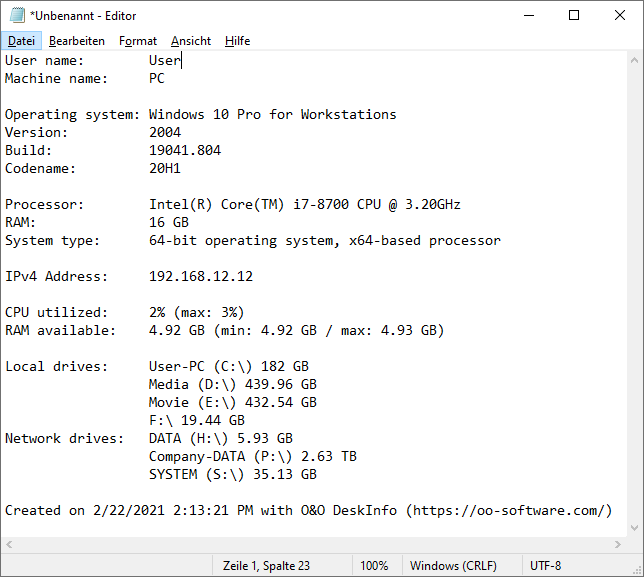
Task: Click the horizontal scrollbar right arrow
Action: pos(618,545)
